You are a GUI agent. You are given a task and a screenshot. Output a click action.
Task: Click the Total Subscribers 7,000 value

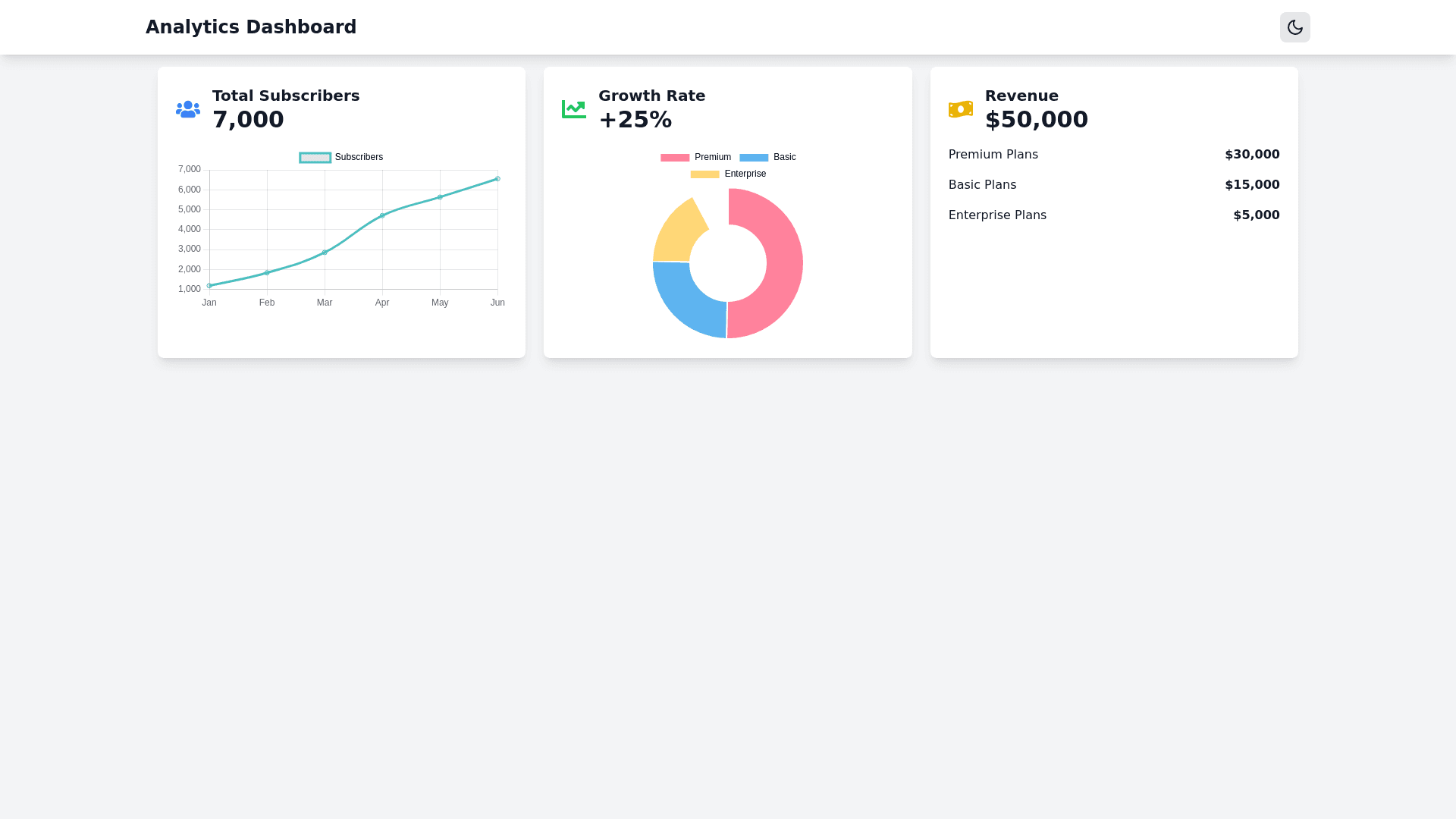pyautogui.click(x=248, y=120)
